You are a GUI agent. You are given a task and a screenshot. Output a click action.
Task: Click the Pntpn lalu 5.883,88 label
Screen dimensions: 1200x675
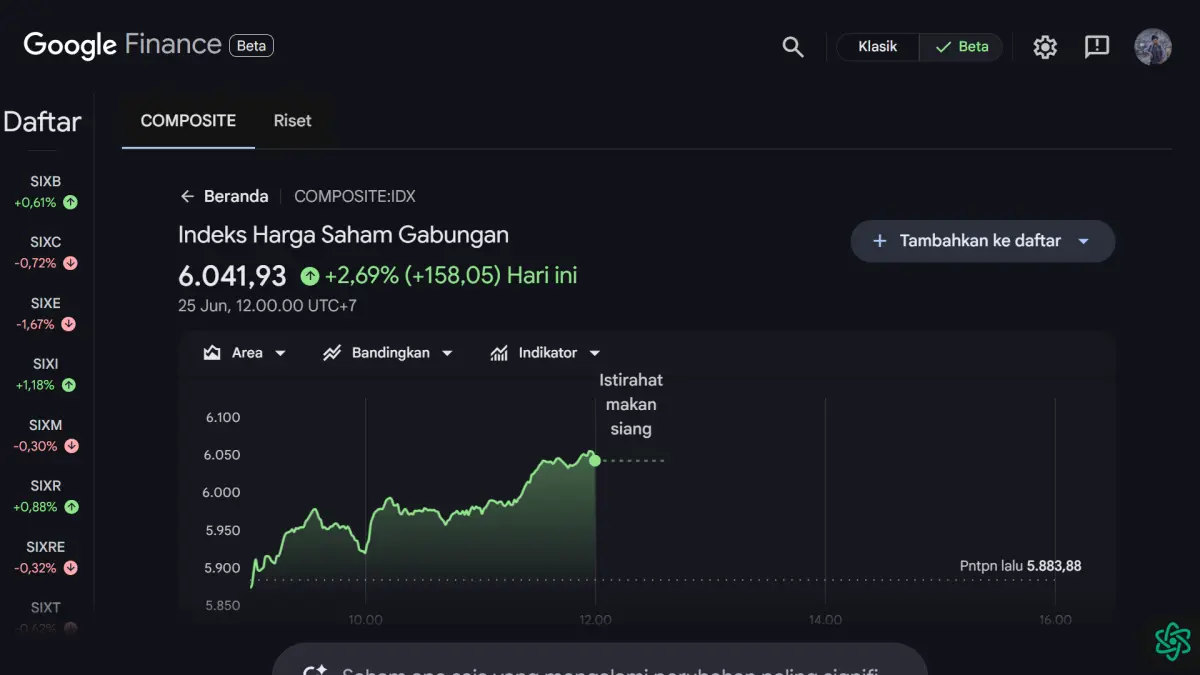click(x=1020, y=566)
